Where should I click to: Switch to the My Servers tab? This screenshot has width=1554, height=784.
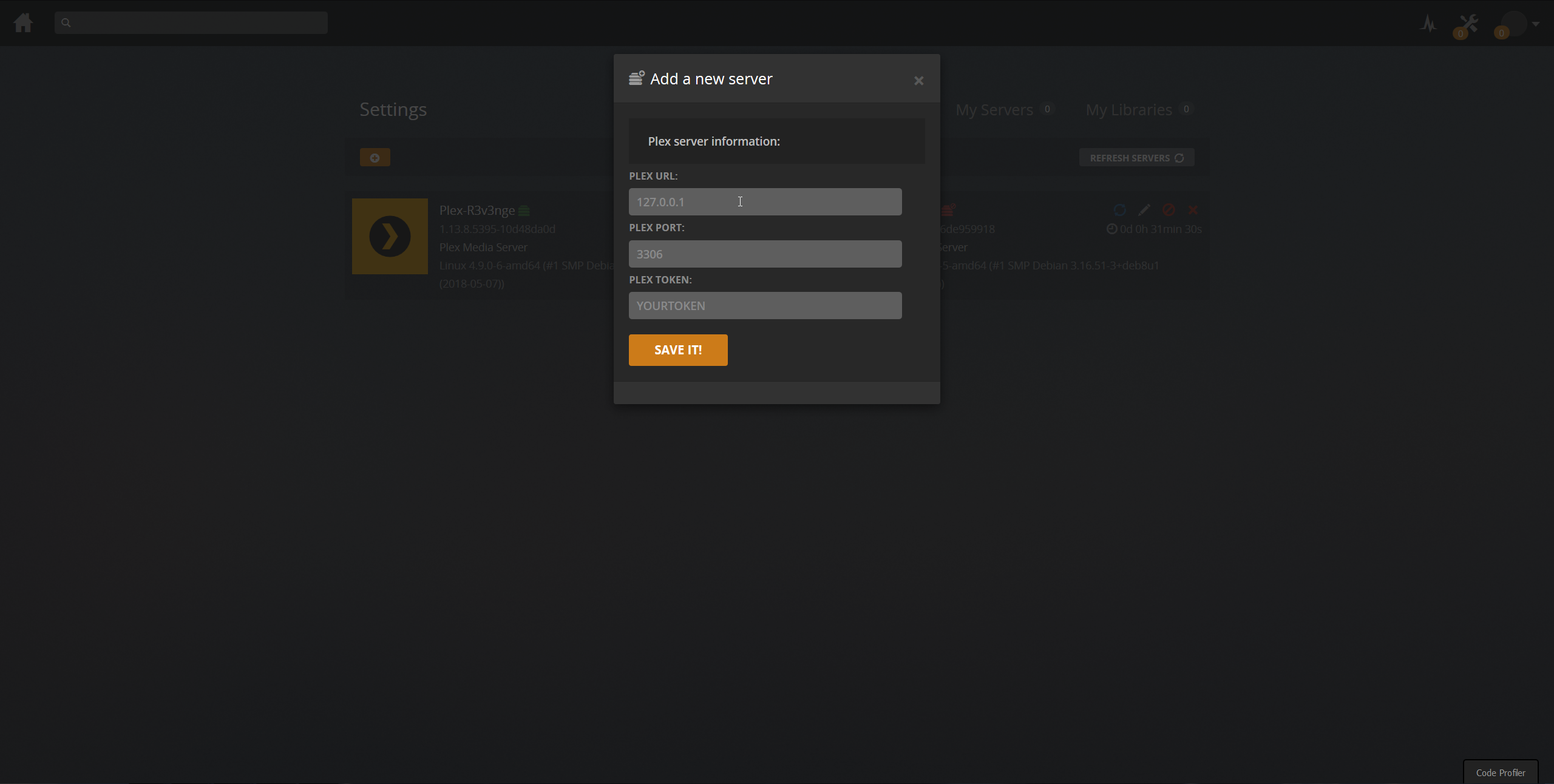(x=994, y=110)
